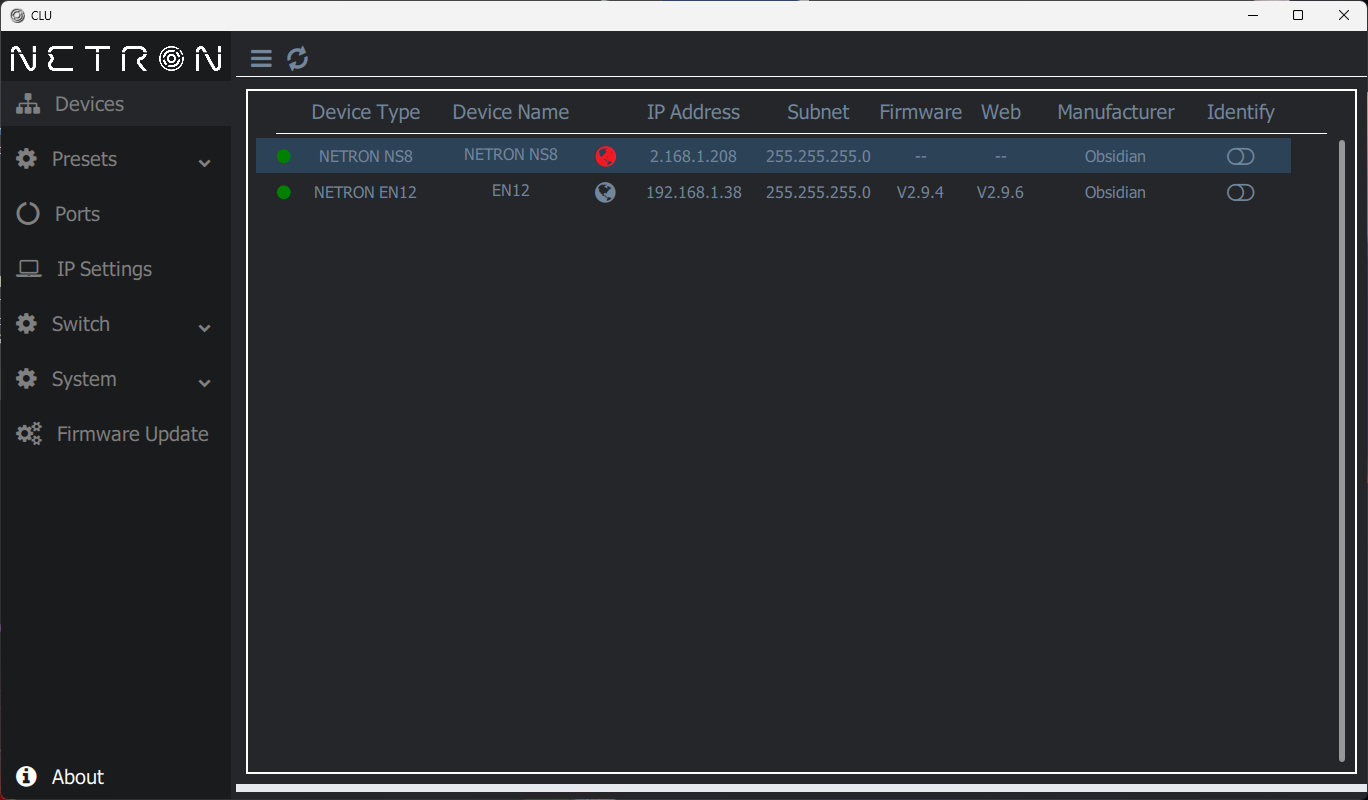1368x800 pixels.
Task: Click the globe icon for EN12 row
Action: [605, 192]
